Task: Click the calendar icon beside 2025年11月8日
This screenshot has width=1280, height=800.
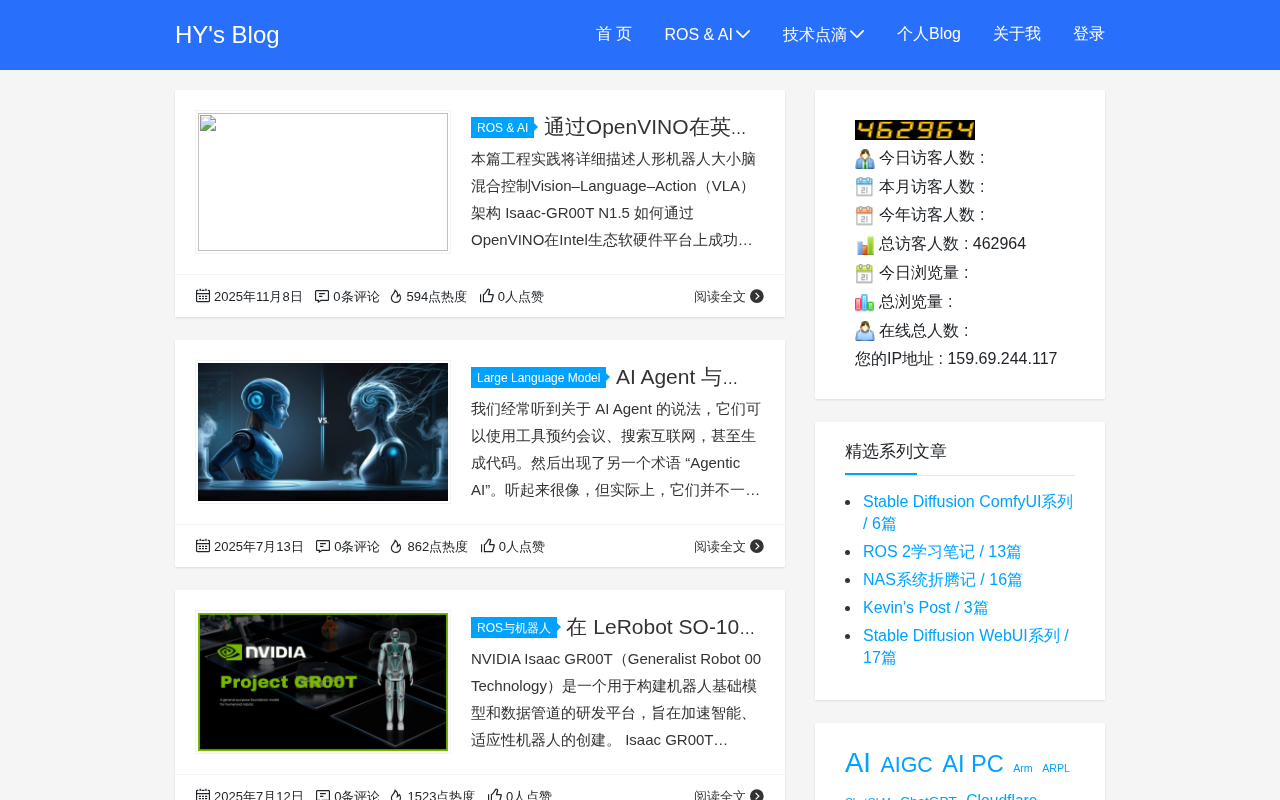Action: [x=203, y=296]
